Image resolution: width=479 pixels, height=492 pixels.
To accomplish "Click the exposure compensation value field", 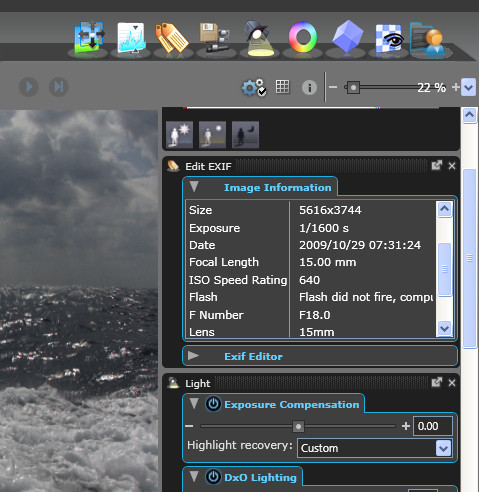I will click(433, 426).
